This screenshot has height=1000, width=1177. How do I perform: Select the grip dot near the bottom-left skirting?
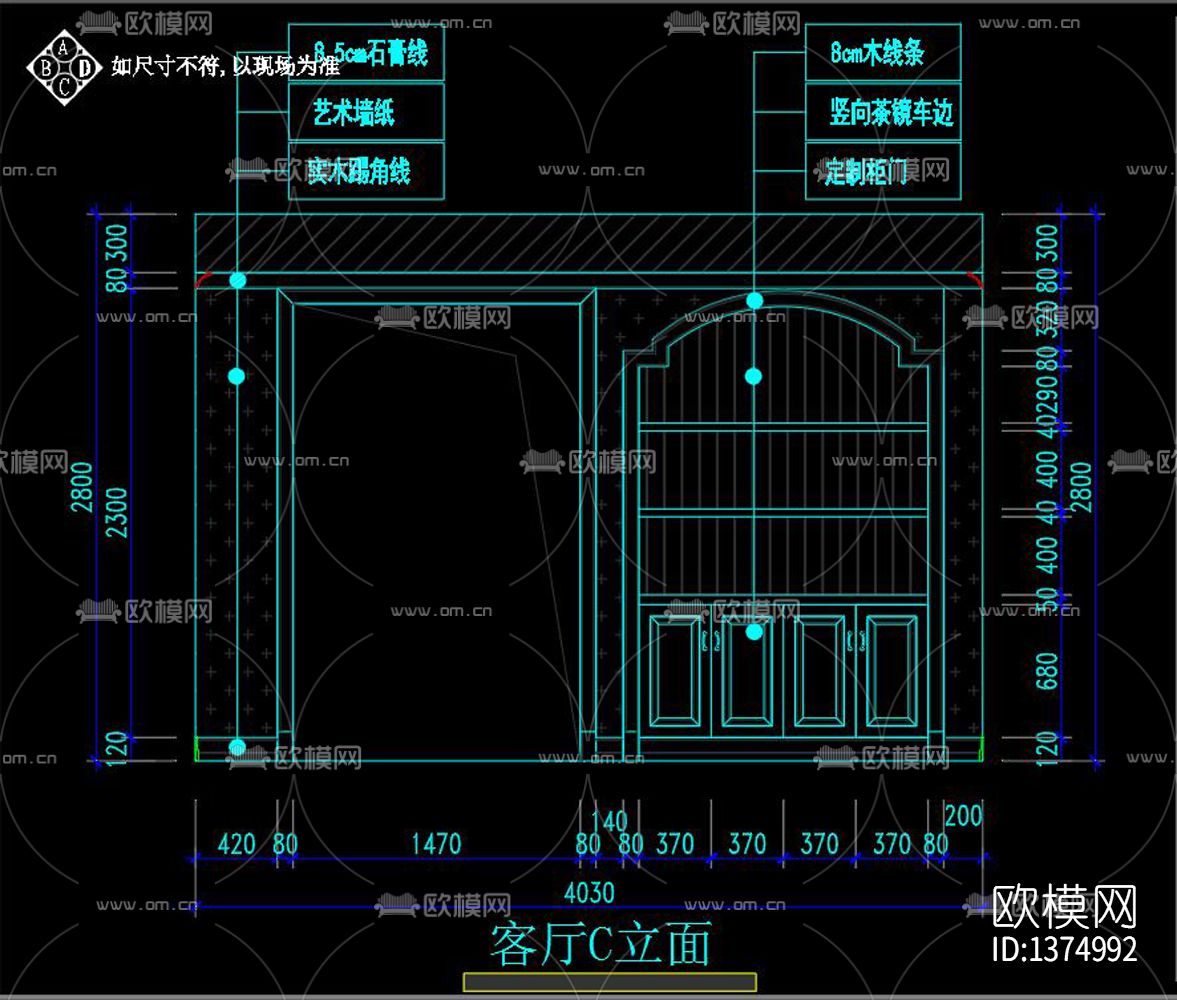coord(236,744)
